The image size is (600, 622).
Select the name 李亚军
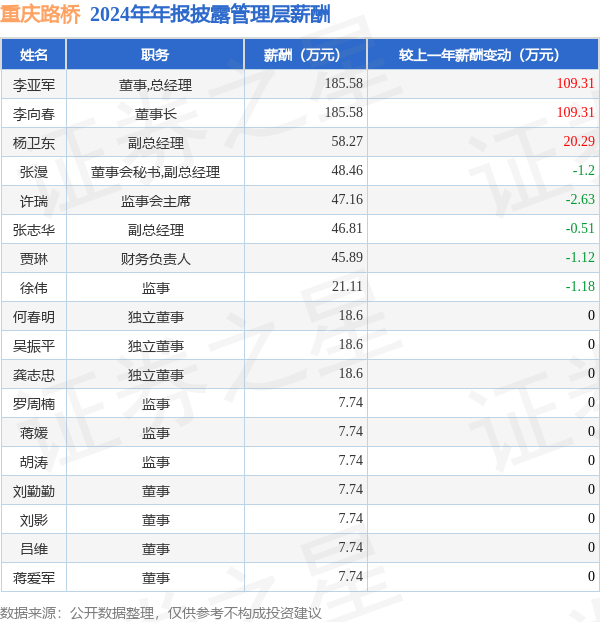click(34, 85)
